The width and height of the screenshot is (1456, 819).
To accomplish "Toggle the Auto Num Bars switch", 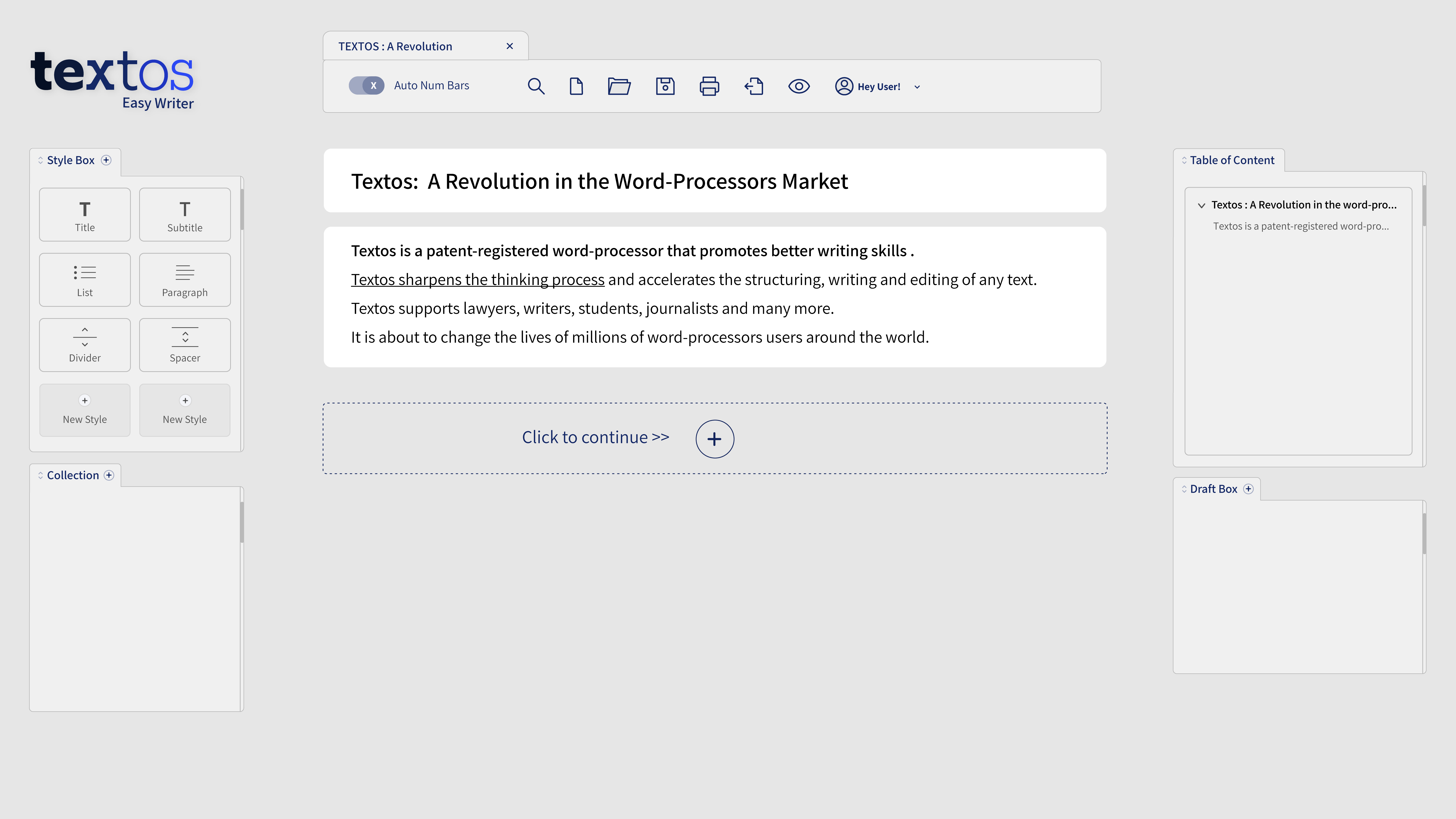I will coord(366,85).
